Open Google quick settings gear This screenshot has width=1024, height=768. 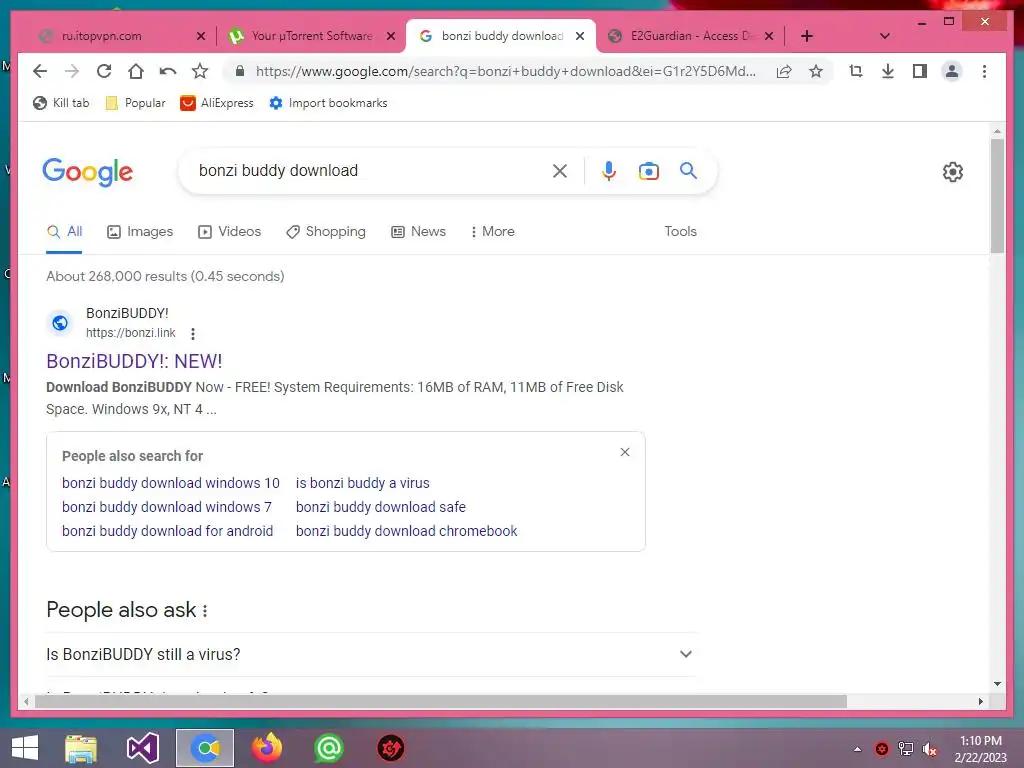(x=953, y=172)
